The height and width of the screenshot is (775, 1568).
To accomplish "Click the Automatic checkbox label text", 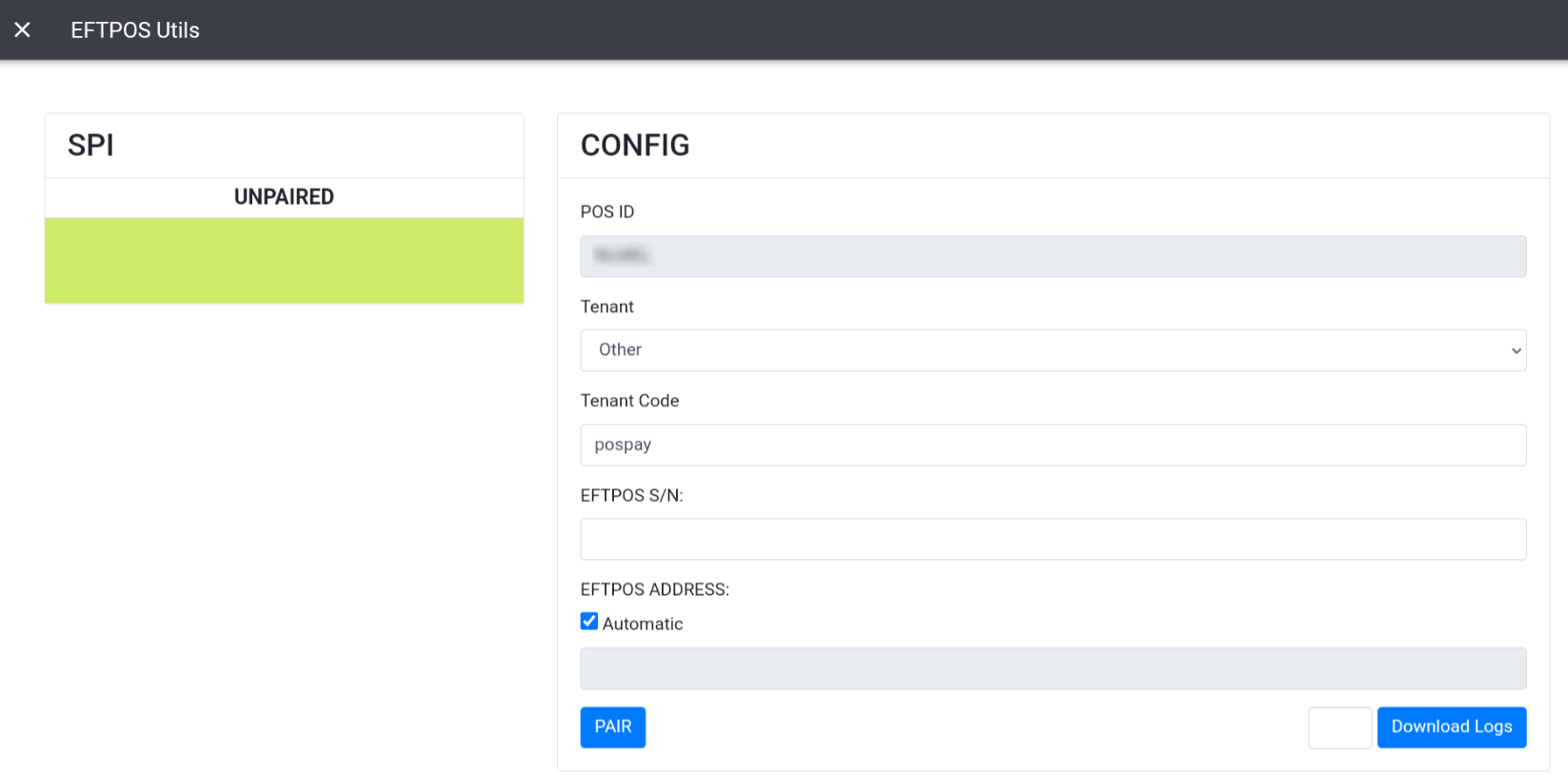I will point(643,624).
